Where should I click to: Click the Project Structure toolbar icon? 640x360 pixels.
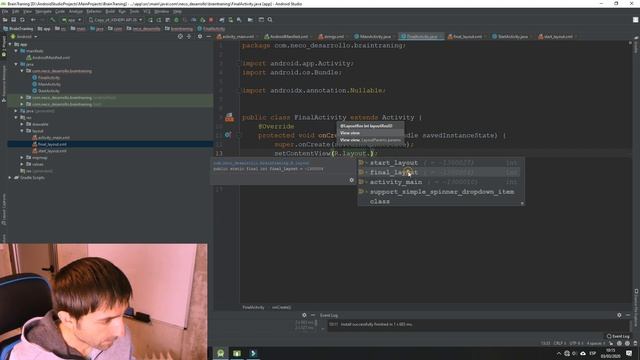coord(261,20)
